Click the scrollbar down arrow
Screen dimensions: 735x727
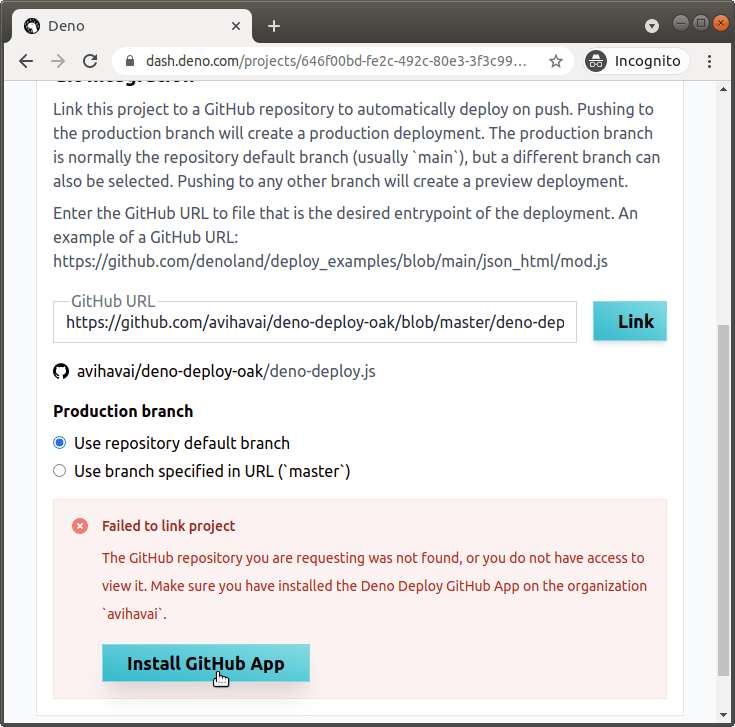(x=723, y=715)
